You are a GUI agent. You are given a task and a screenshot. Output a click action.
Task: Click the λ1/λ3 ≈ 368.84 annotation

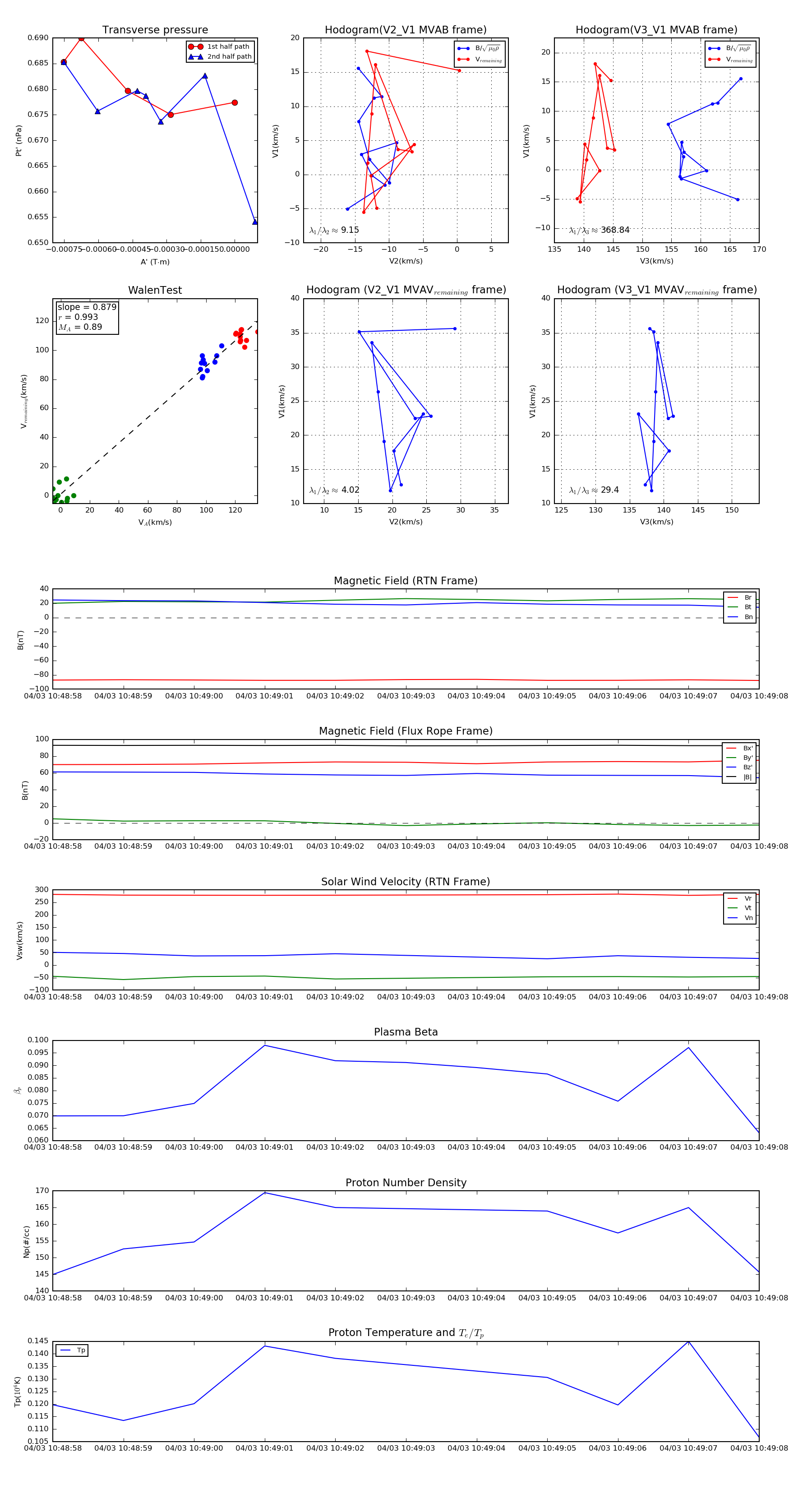tap(600, 230)
